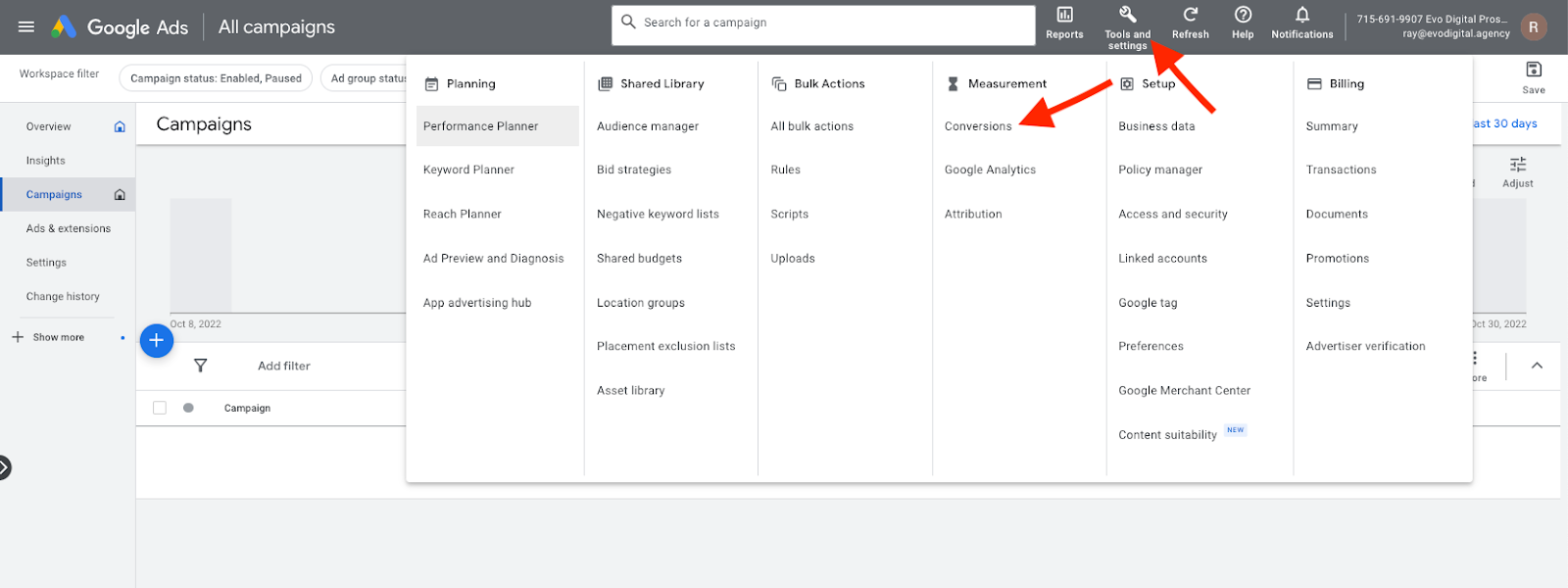Open Change history in sidebar
Image resolution: width=1568 pixels, height=588 pixels.
point(63,296)
